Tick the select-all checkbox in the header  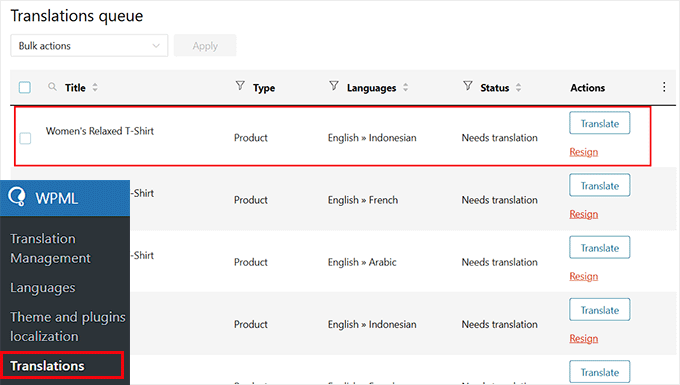pos(25,87)
